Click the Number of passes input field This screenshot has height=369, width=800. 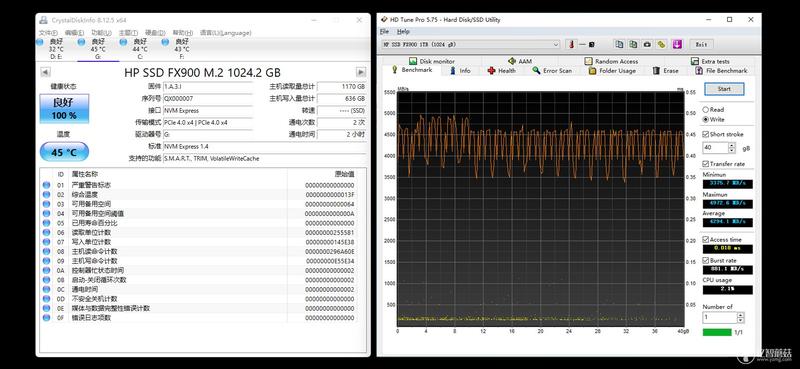point(719,317)
